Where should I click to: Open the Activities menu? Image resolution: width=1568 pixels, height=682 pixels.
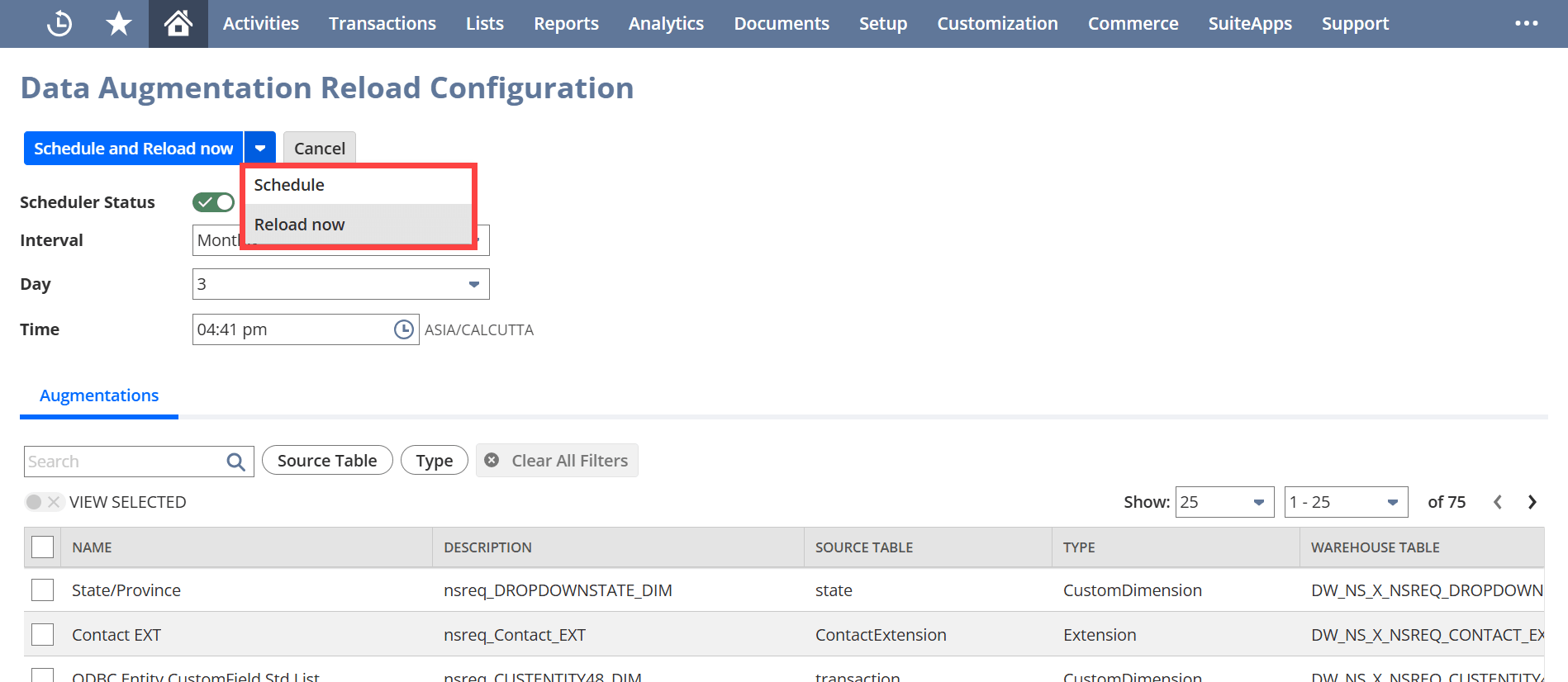[x=261, y=24]
